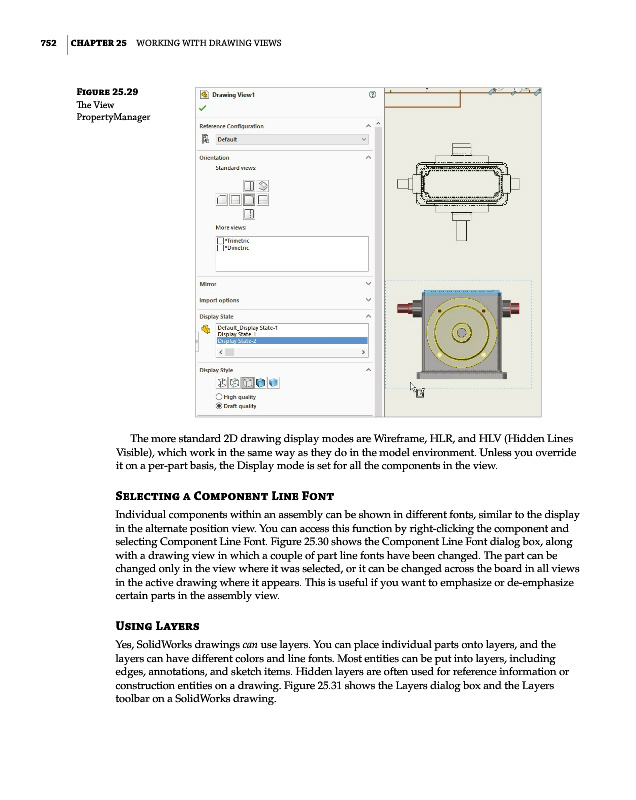The height and width of the screenshot is (800, 636).
Task: Select the Draft quality radio button
Action: tap(220, 406)
